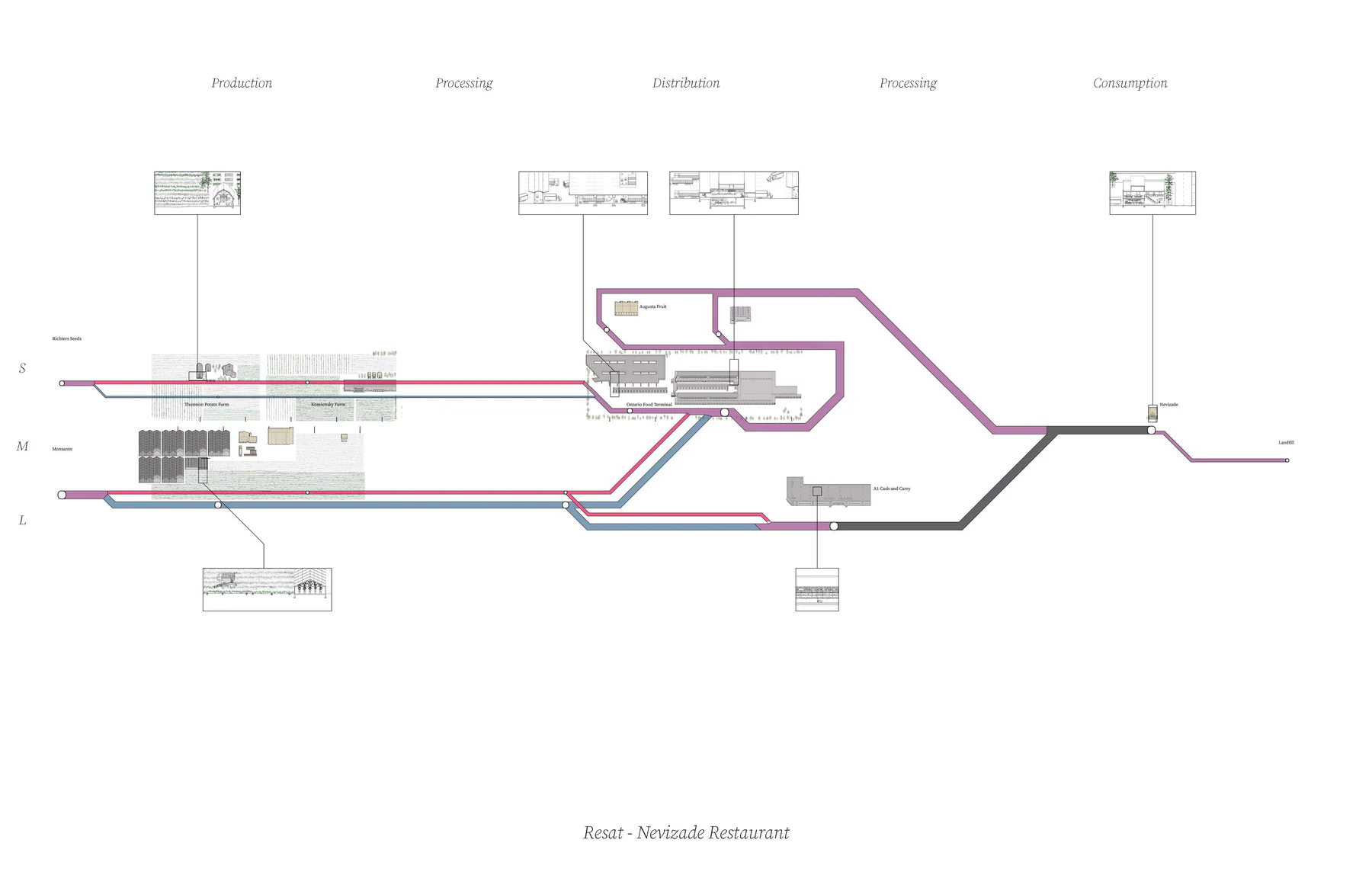Toggle the node circle at the Richters Seeds flow start
1372x888 pixels.
[61, 383]
